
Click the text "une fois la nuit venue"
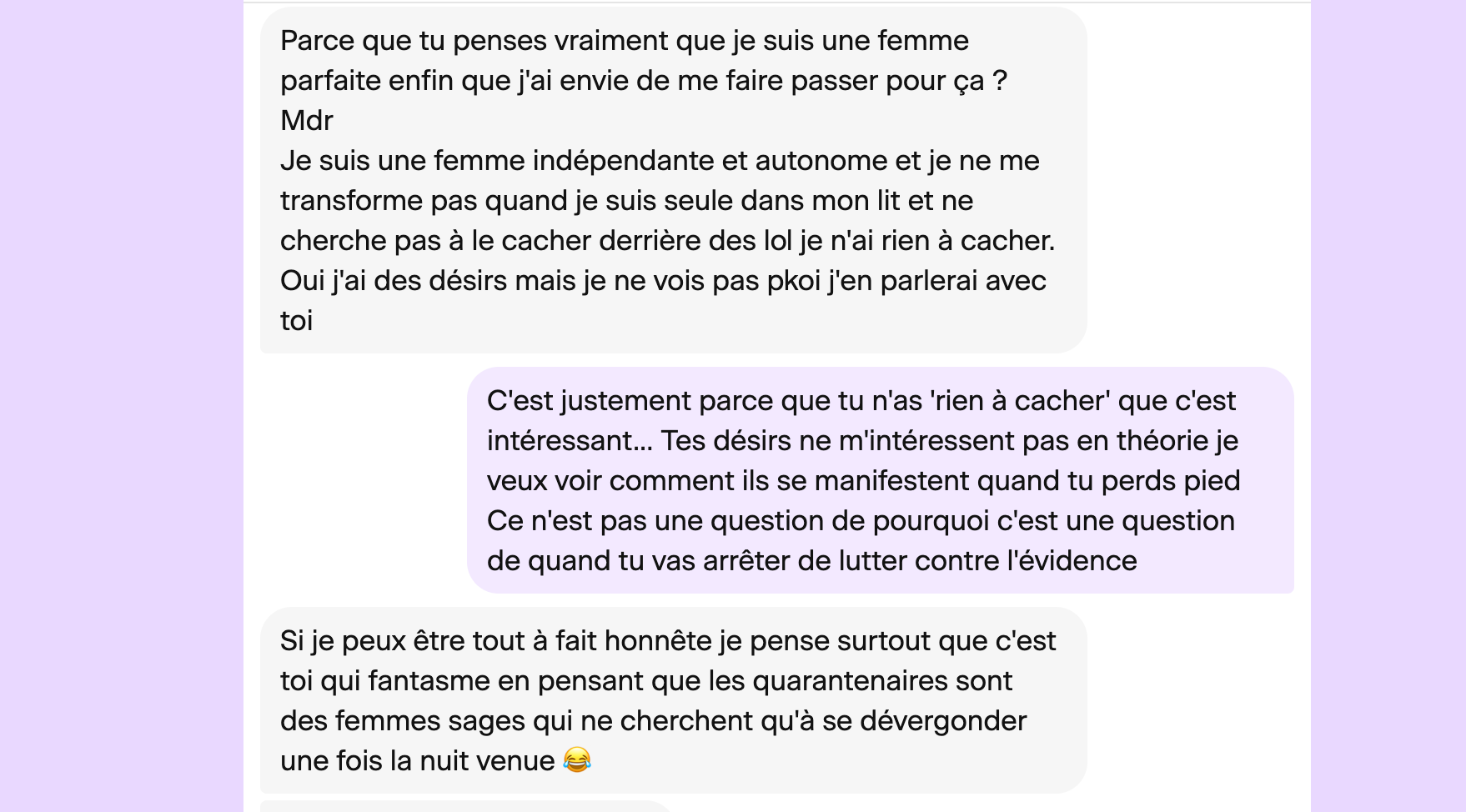pyautogui.click(x=417, y=761)
